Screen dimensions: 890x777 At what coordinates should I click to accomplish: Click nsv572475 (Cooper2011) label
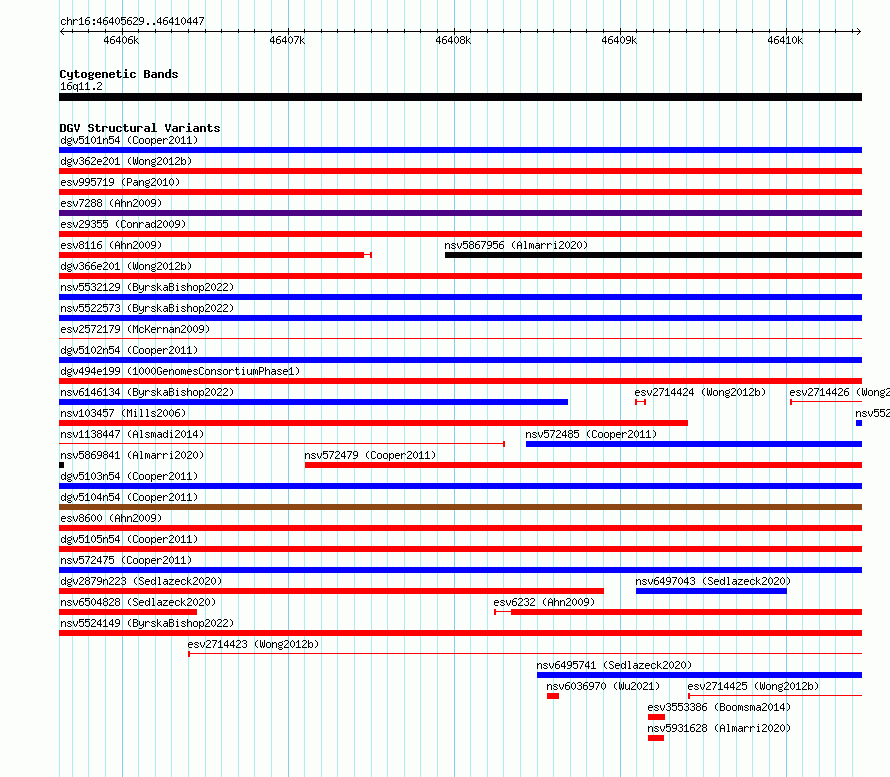[x=126, y=560]
